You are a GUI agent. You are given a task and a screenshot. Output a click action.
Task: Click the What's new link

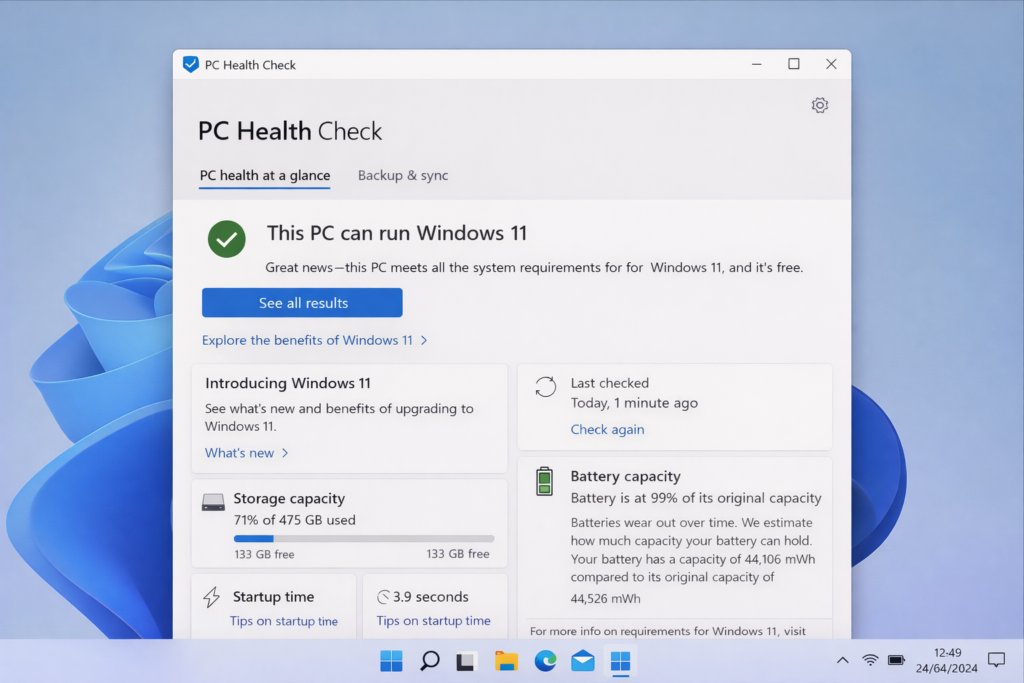[x=238, y=453]
